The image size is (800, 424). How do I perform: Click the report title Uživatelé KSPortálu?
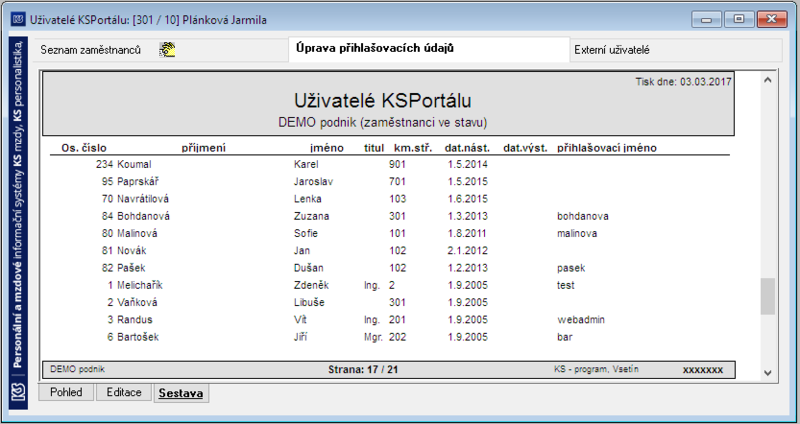(x=383, y=101)
